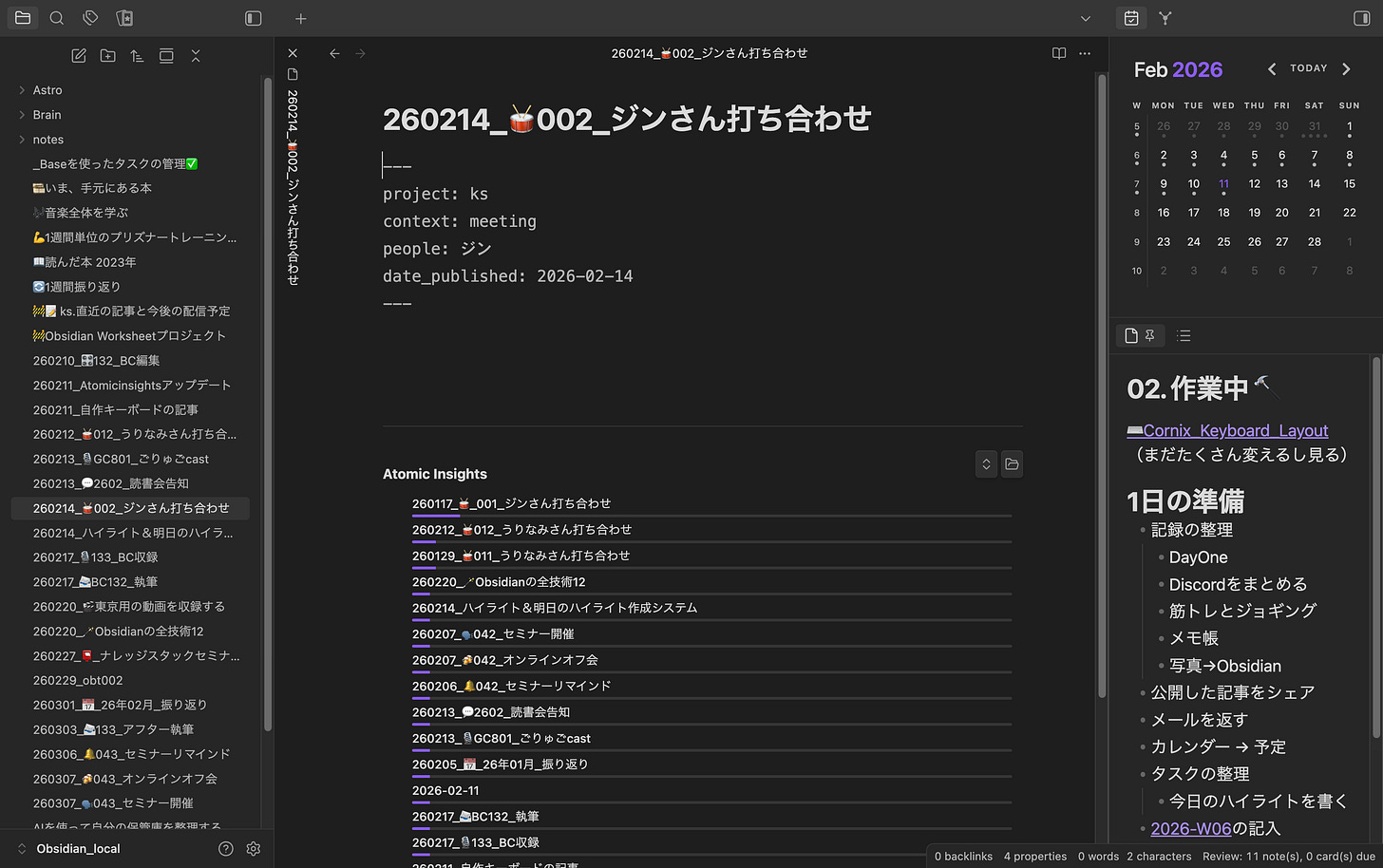
Task: Collapse all folders in the file explorer
Action: (196, 55)
